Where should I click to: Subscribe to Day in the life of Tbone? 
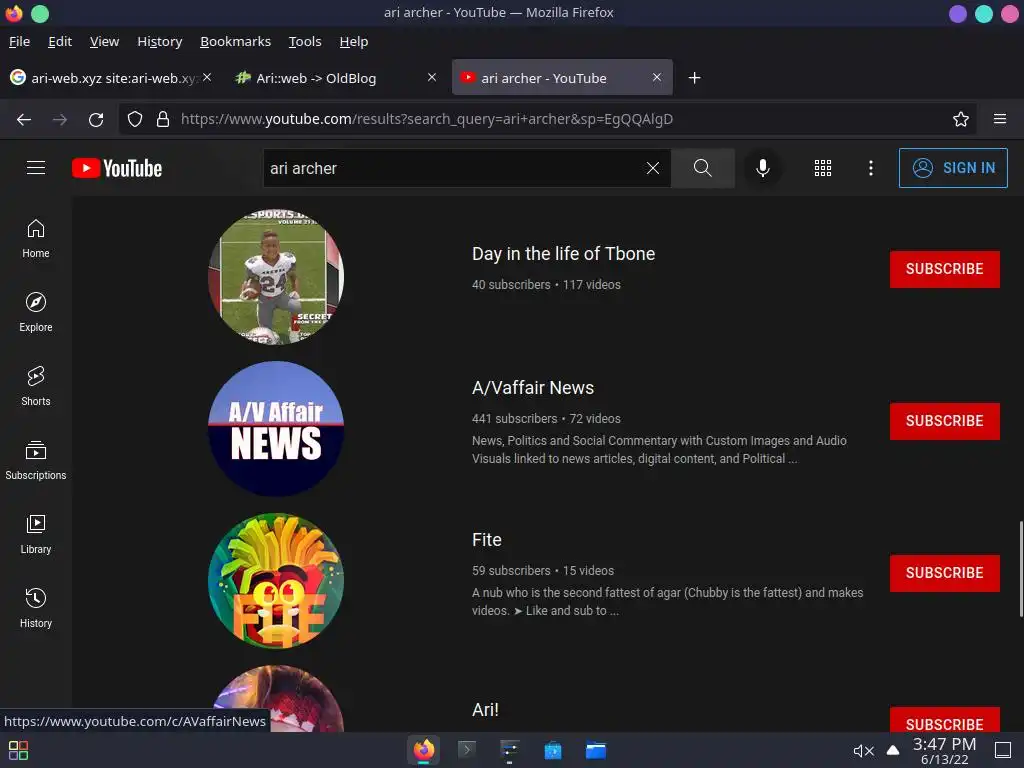pyautogui.click(x=944, y=269)
